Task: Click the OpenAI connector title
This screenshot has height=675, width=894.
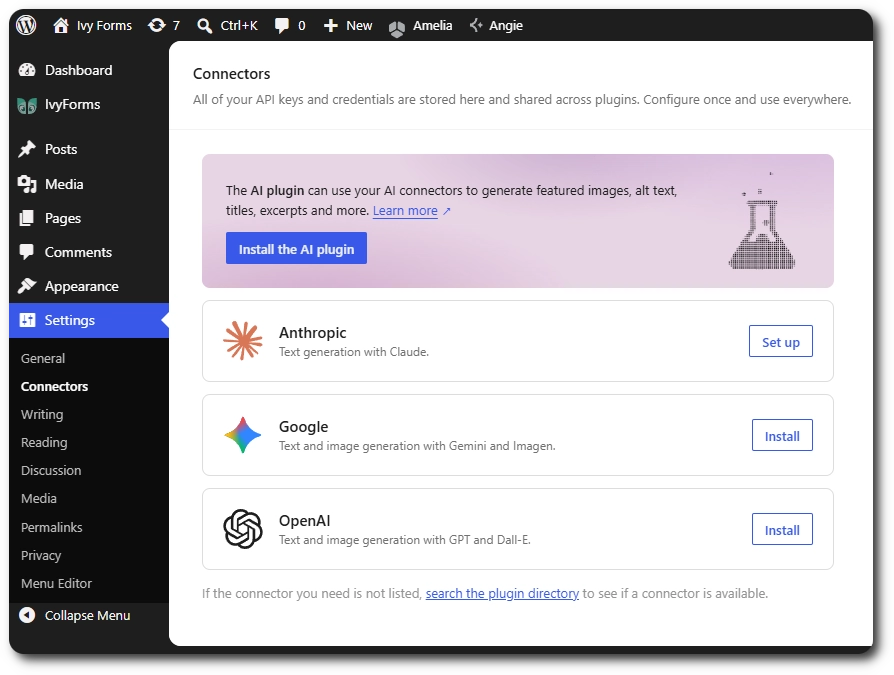Action: [x=304, y=521]
